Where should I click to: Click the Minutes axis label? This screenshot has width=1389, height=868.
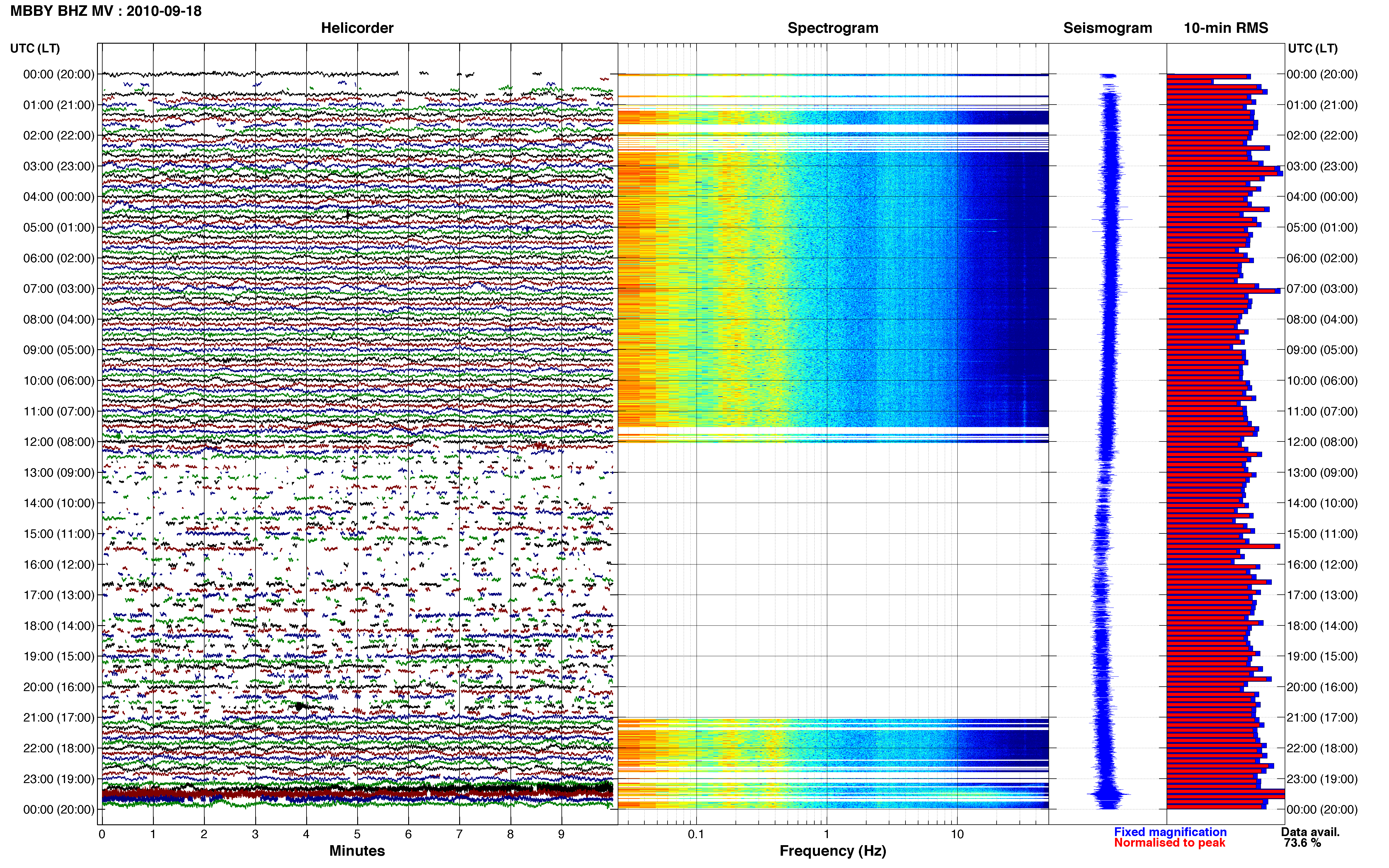[357, 851]
